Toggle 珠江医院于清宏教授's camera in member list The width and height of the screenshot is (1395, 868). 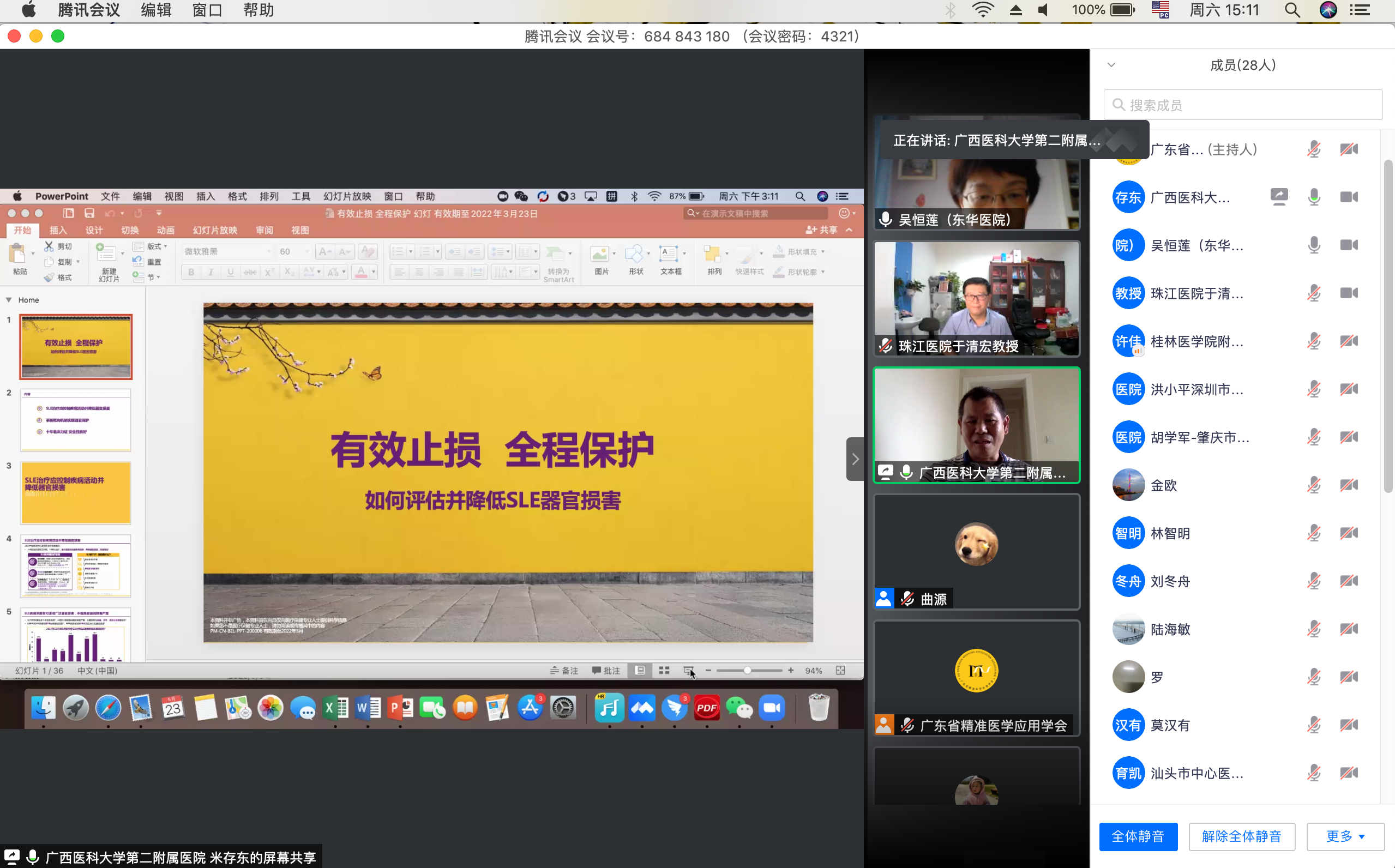(1350, 293)
